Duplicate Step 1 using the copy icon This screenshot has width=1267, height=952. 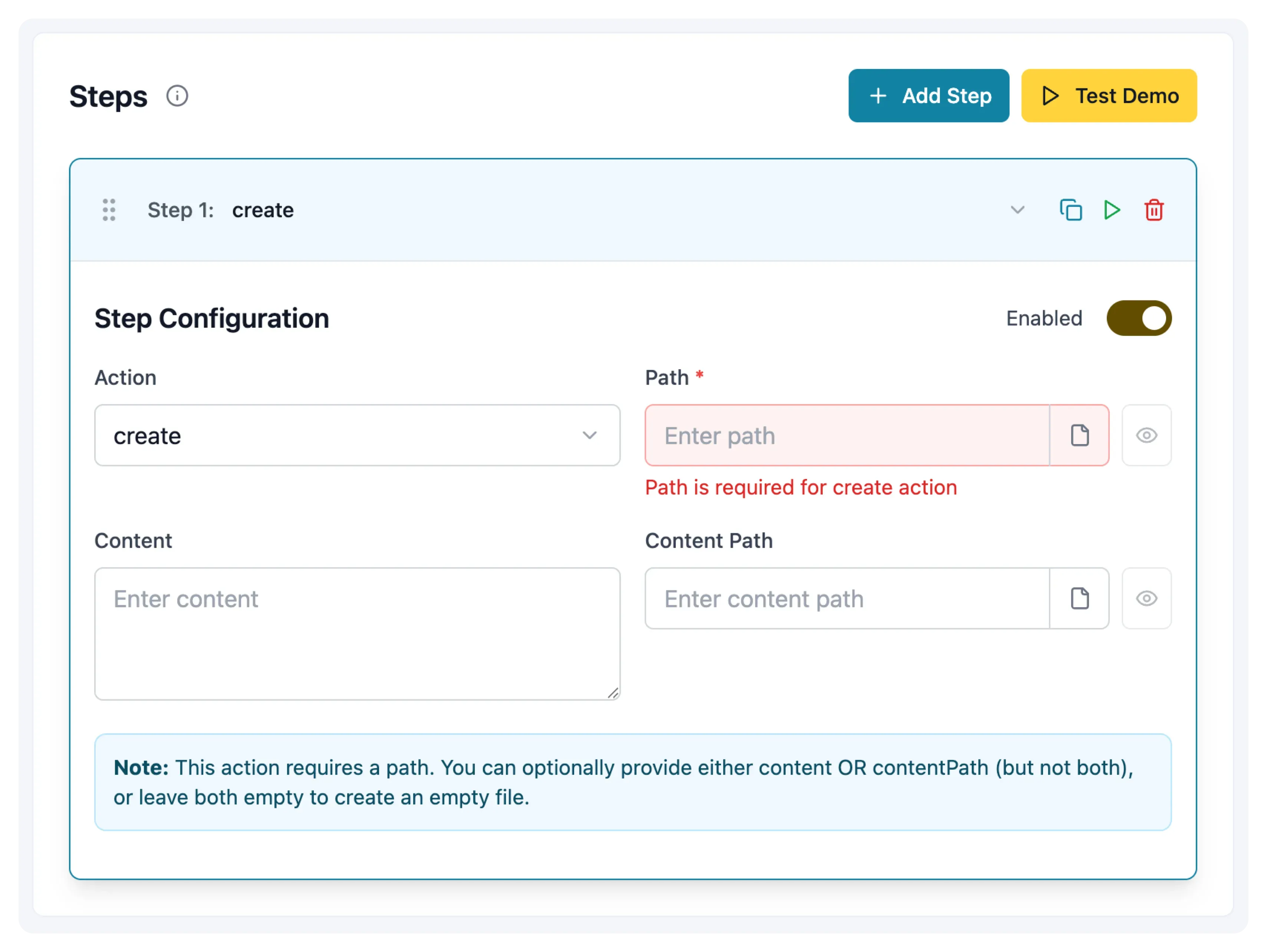[1070, 210]
